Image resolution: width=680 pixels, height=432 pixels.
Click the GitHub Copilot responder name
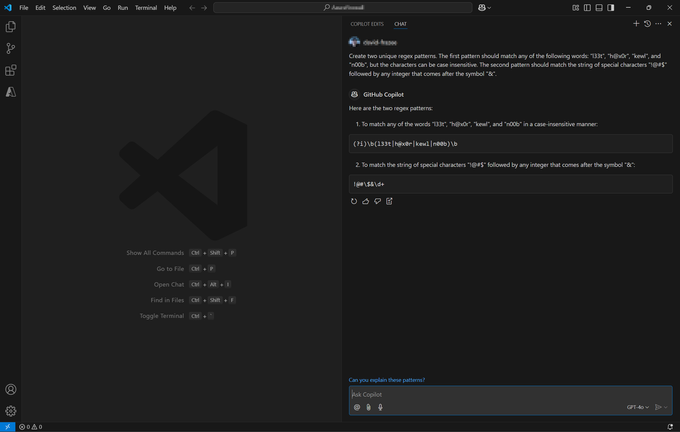point(383,95)
